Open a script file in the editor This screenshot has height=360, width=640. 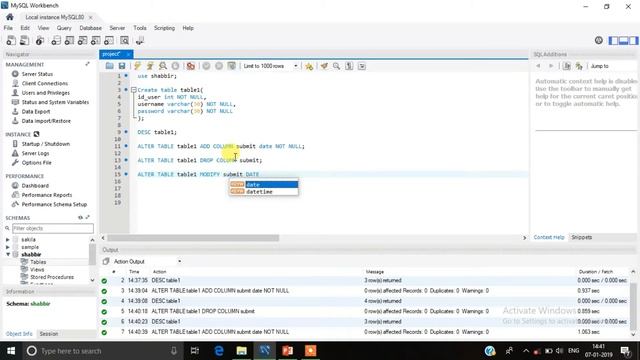coord(109,66)
